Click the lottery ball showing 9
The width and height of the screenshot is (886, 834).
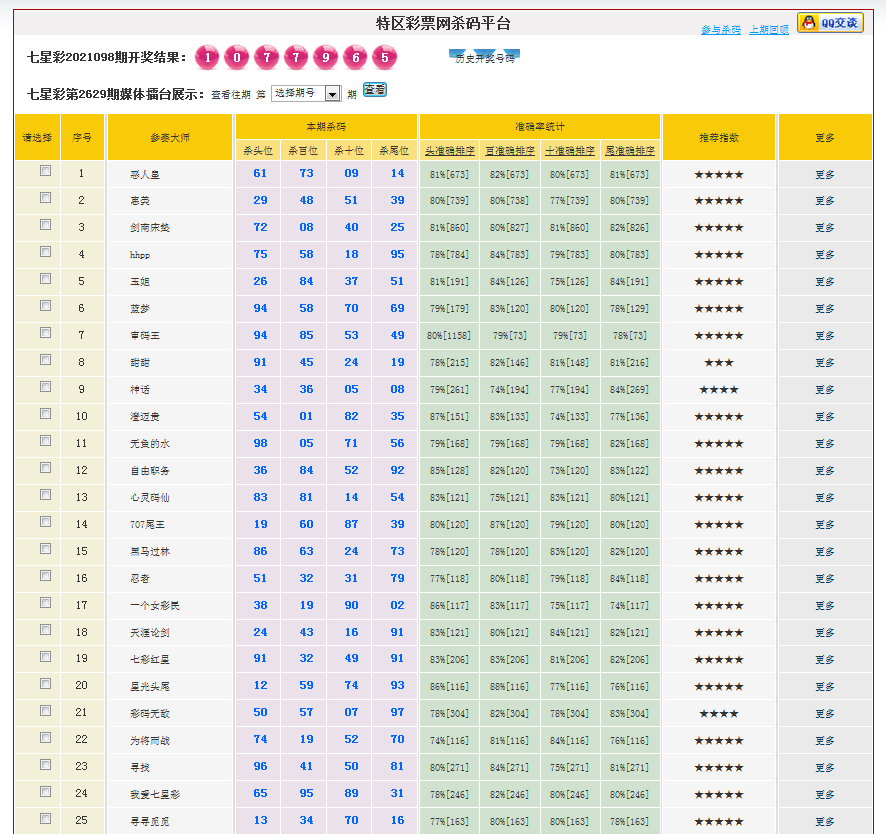[x=326, y=57]
